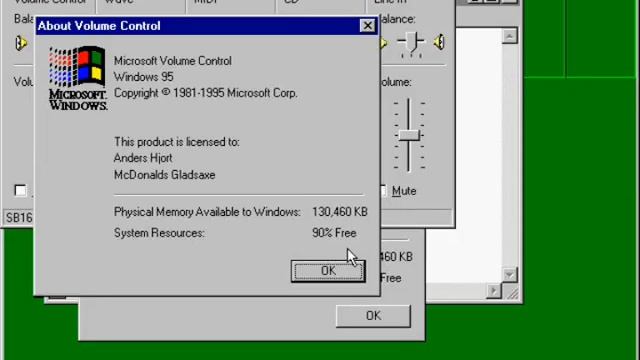Select the "McDonalds Gladsaxe" text
640x360 pixels.
tap(164, 175)
